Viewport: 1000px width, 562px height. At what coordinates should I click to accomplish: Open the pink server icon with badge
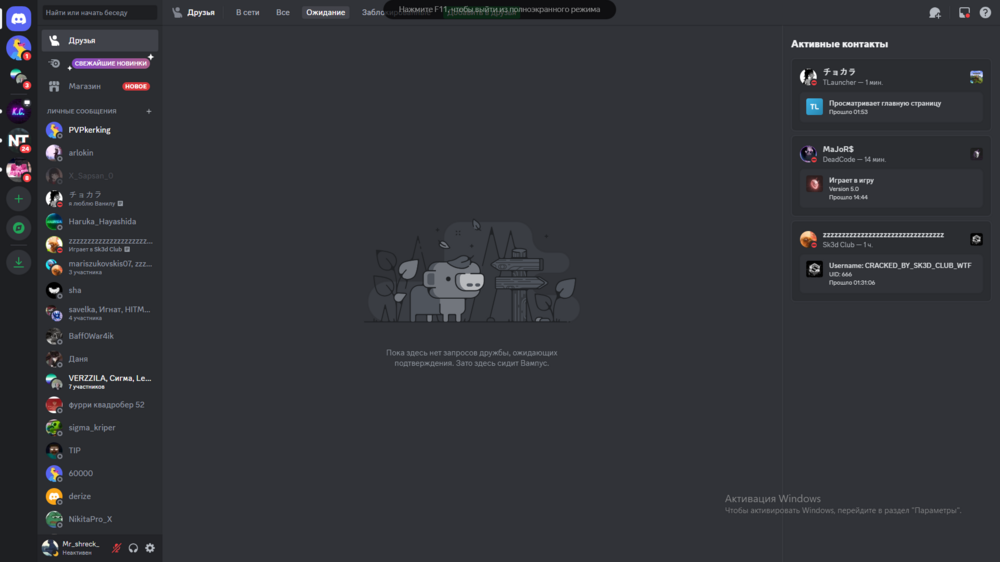point(18,170)
